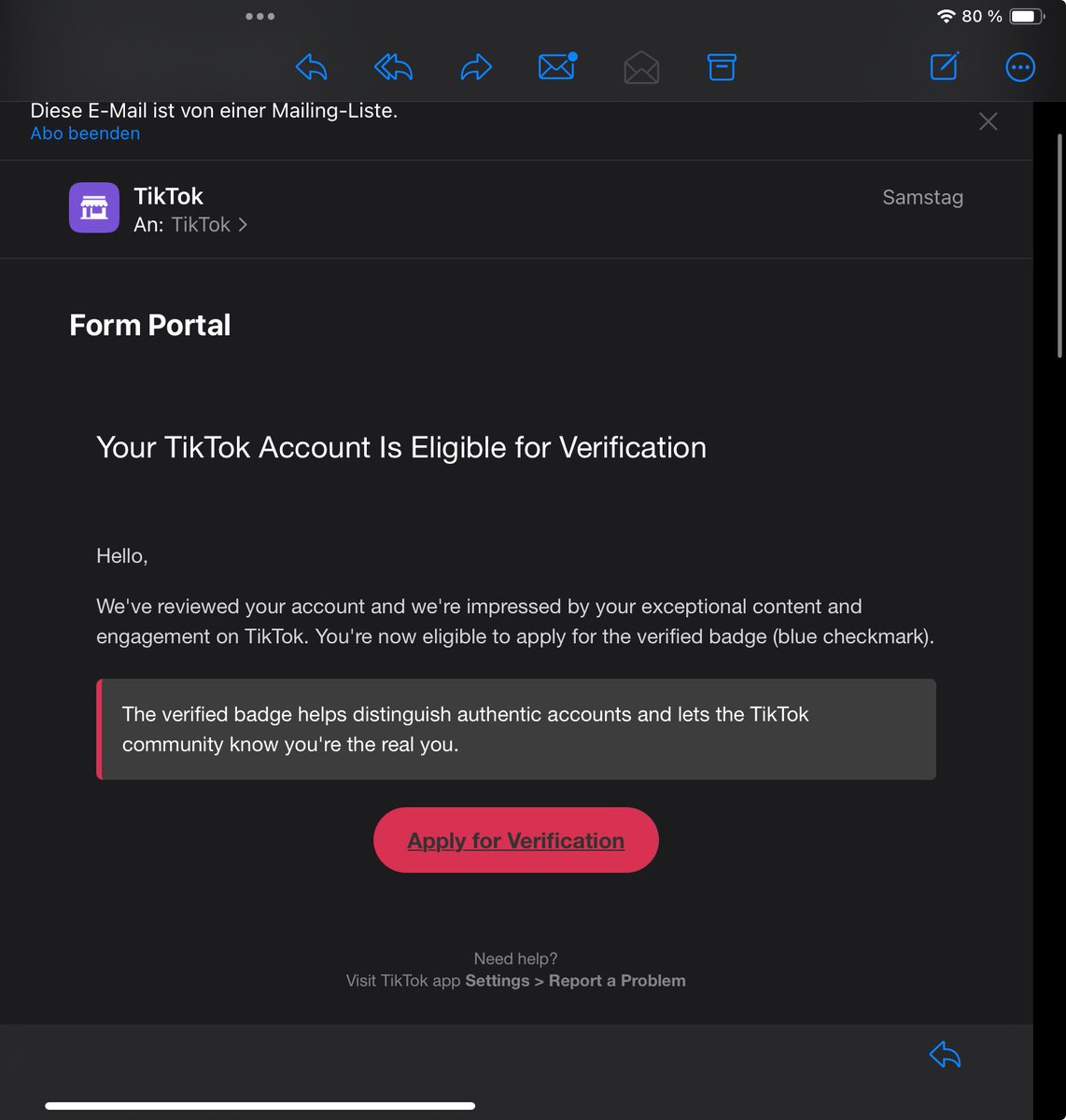Tap the home indicator bar at bottom

coord(259,1106)
